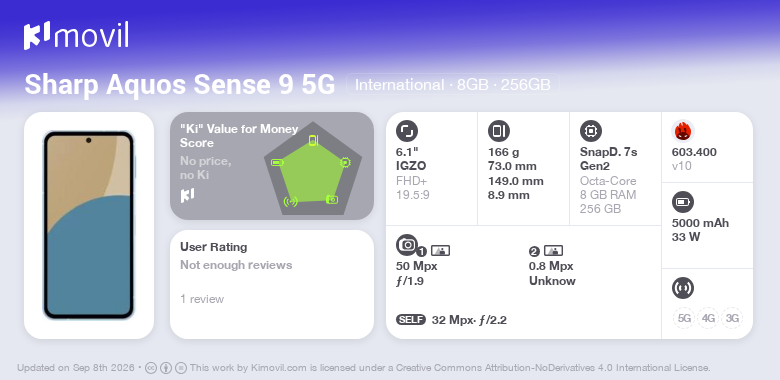Click the Creative Commons CC icon
Viewport: 780px width, 380px height.
(x=151, y=368)
